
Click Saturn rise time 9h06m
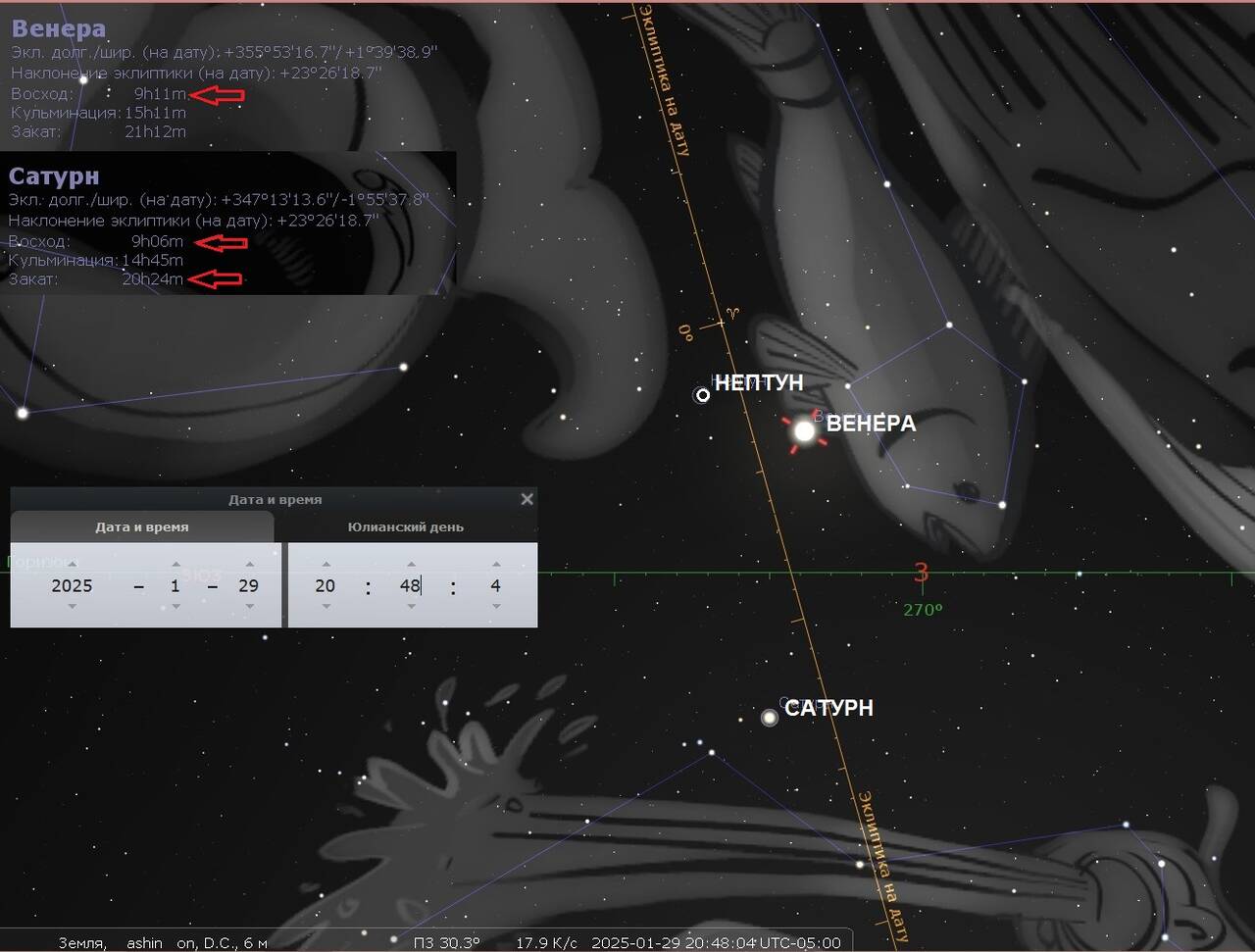(157, 241)
